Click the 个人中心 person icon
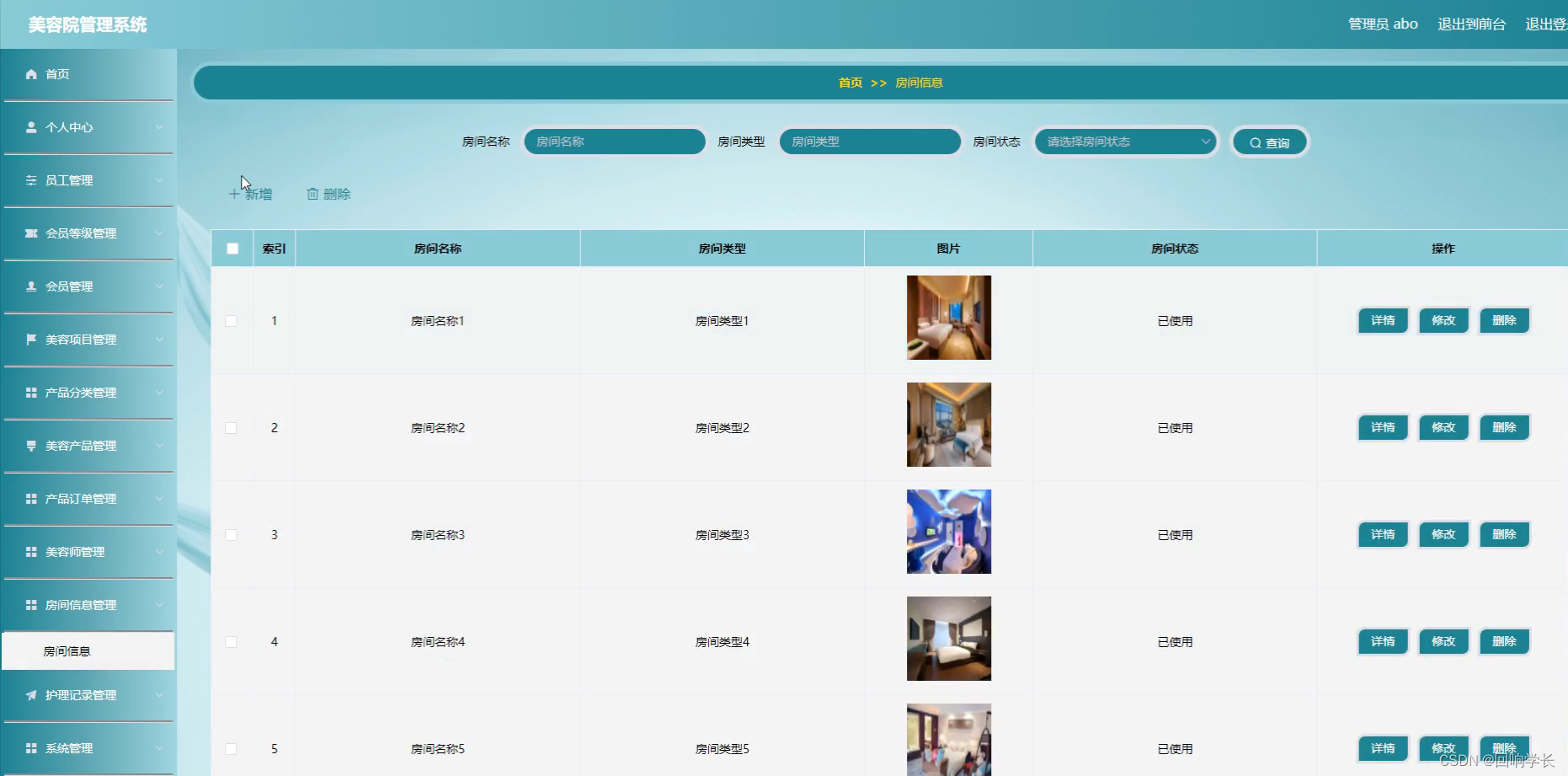1568x776 pixels. (30, 126)
